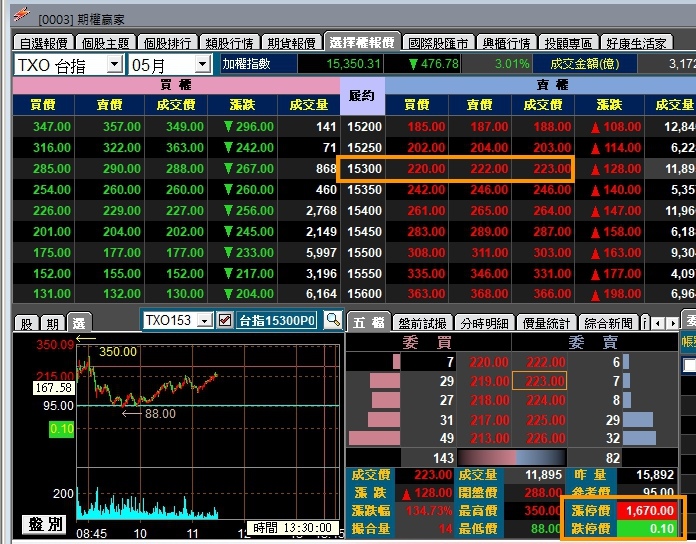Click the 0.10 green price marker on chart
This screenshot has height=544, width=696.
(61, 429)
